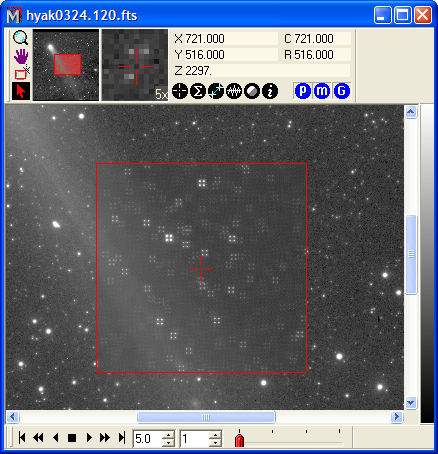This screenshot has width=438, height=454.
Task: Decrease the frame number stepper
Action: [x=216, y=443]
